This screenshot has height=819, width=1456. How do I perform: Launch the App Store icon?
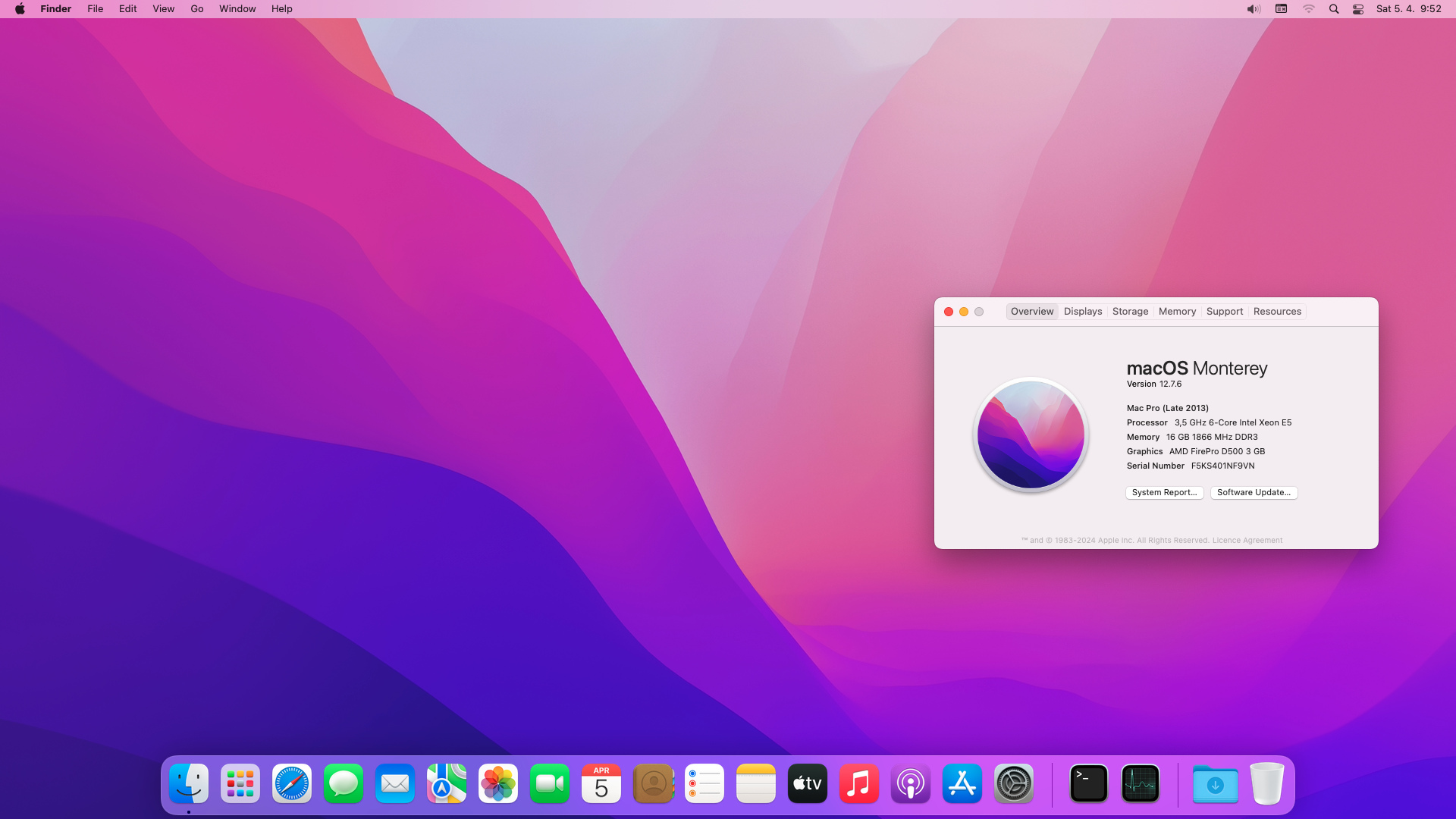click(x=962, y=783)
